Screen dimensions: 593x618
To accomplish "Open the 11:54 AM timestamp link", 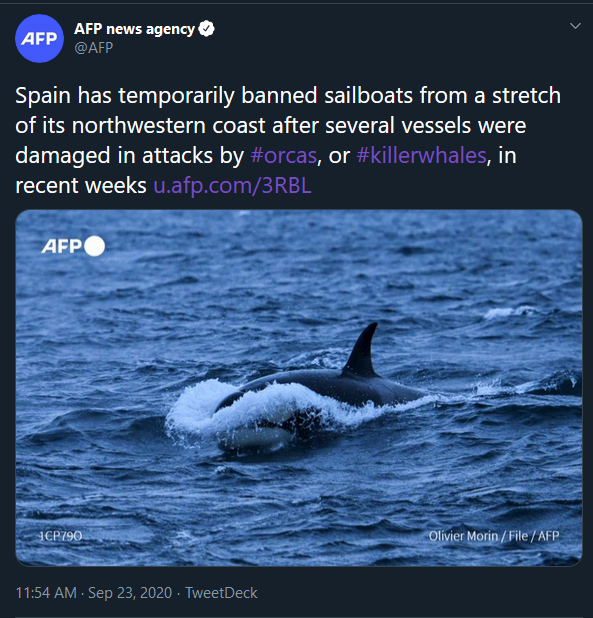I will [x=46, y=593].
